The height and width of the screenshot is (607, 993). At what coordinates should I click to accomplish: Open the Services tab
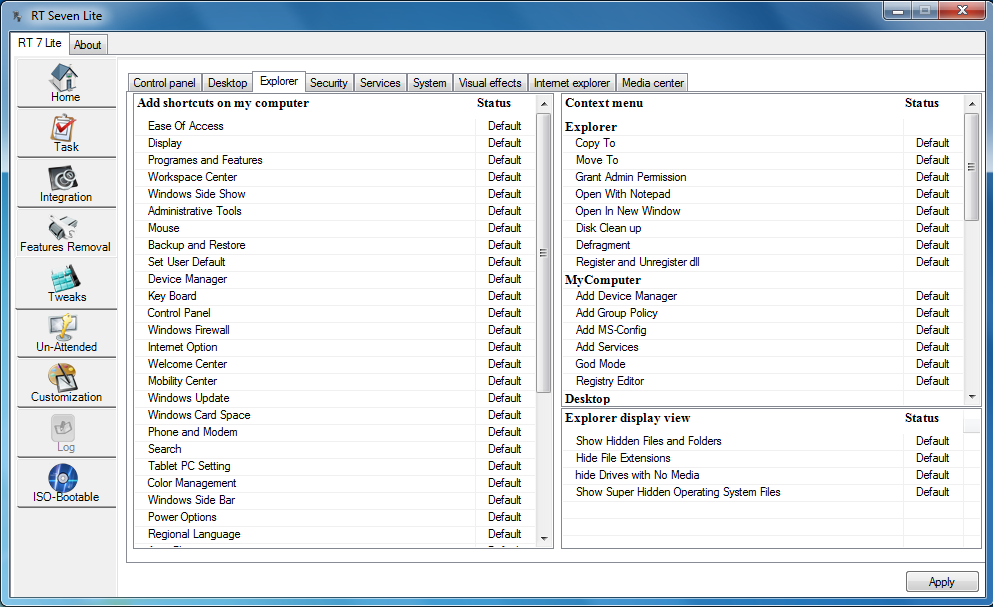pos(380,83)
